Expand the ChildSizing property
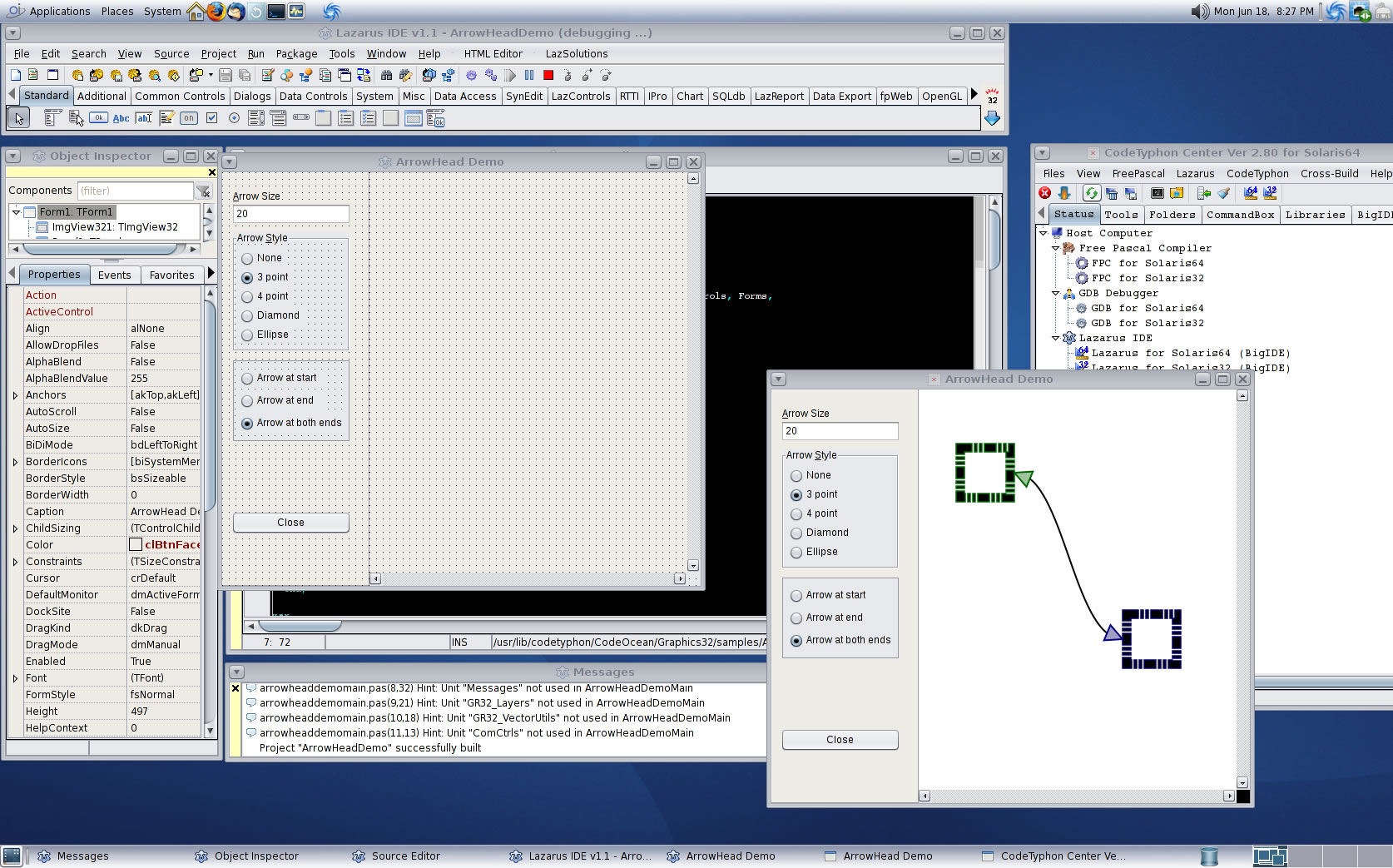1393x868 pixels. point(15,528)
